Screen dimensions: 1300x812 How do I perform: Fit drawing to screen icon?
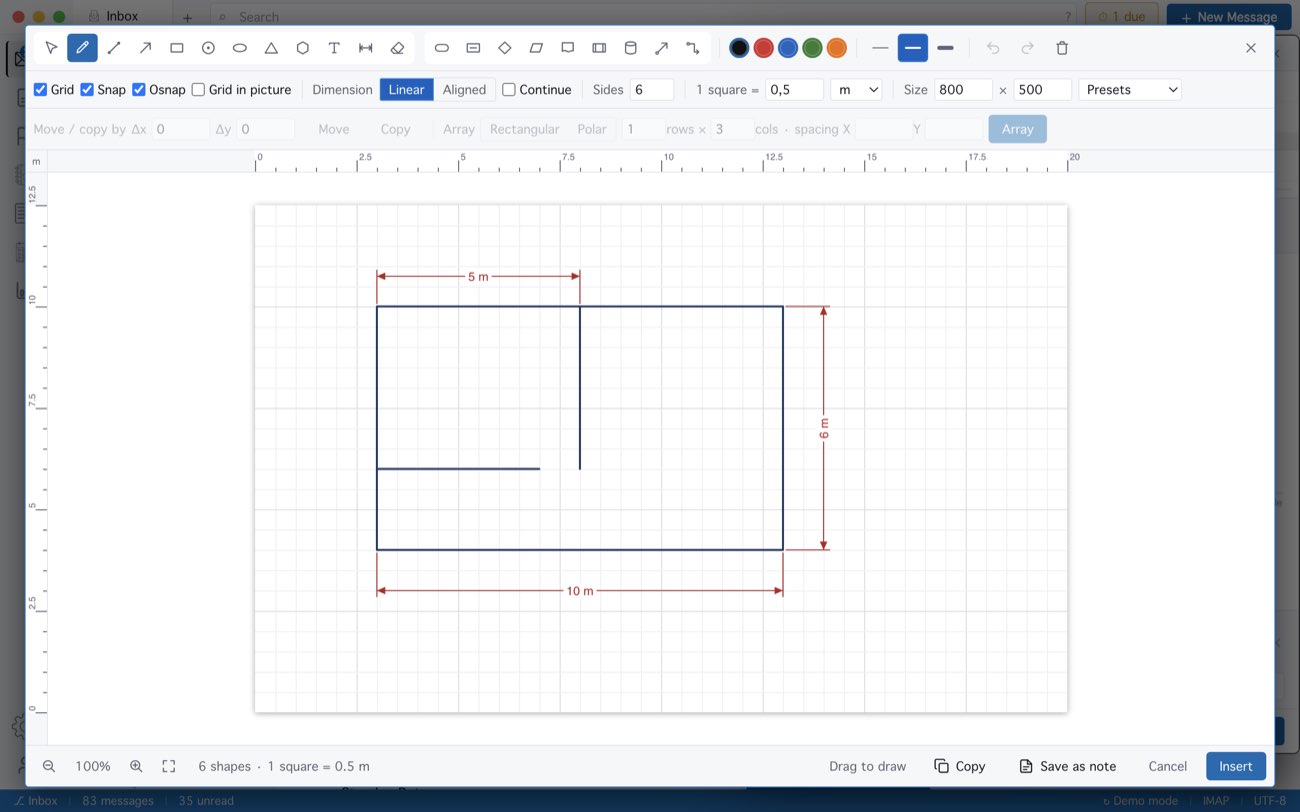click(x=169, y=766)
